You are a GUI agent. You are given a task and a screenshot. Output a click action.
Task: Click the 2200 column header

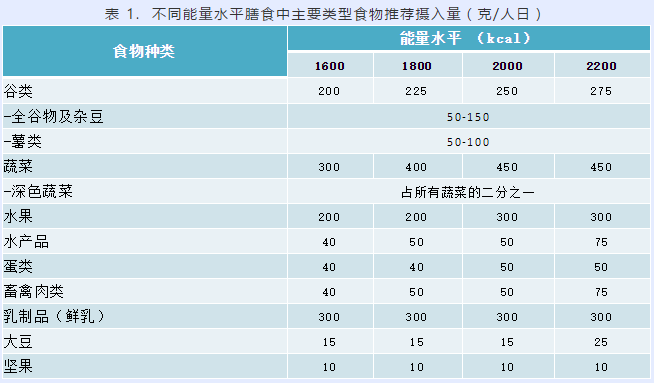(601, 66)
